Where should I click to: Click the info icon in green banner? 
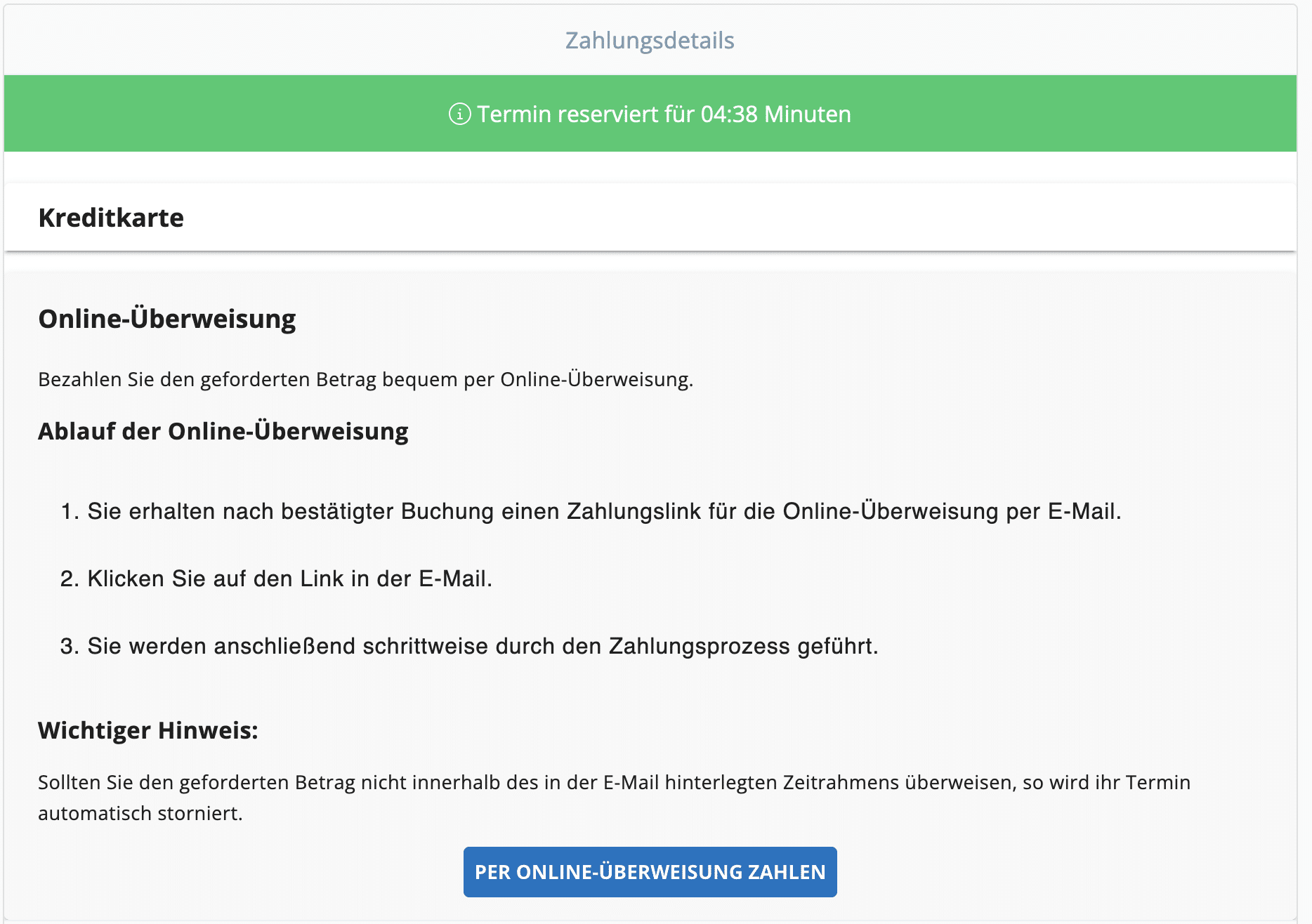[459, 114]
